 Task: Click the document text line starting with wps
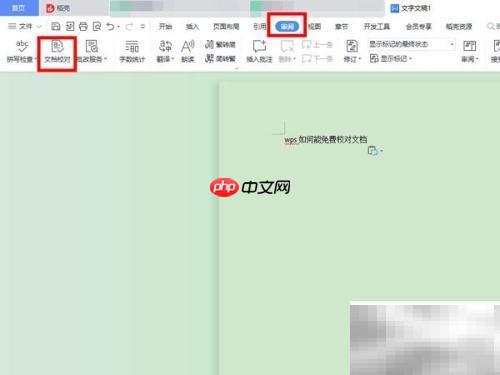(325, 140)
